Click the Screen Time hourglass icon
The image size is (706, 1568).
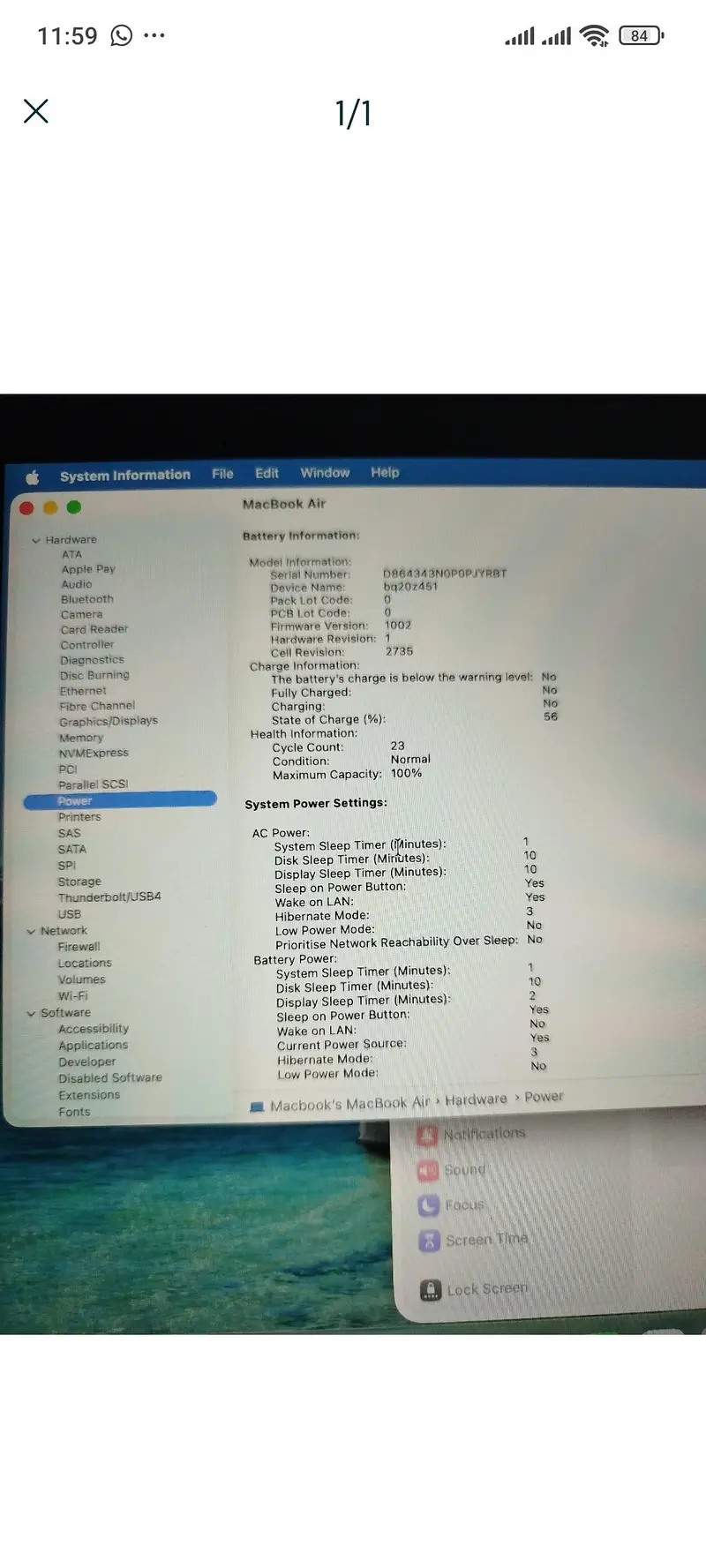point(430,1242)
